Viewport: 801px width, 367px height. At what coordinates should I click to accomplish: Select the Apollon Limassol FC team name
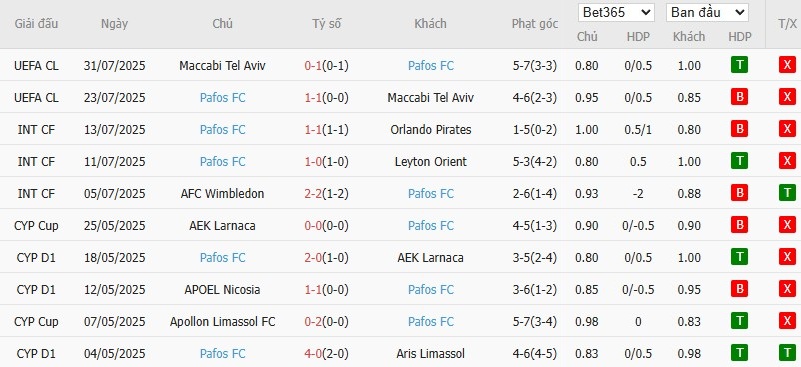point(223,322)
